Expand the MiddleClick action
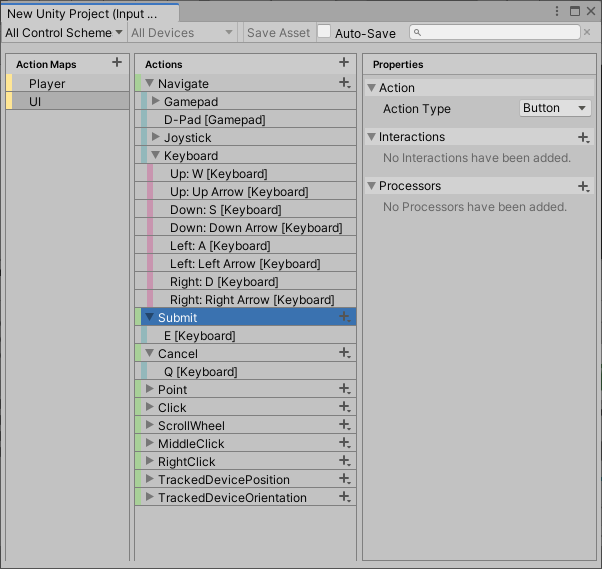The image size is (602, 569). (150, 443)
